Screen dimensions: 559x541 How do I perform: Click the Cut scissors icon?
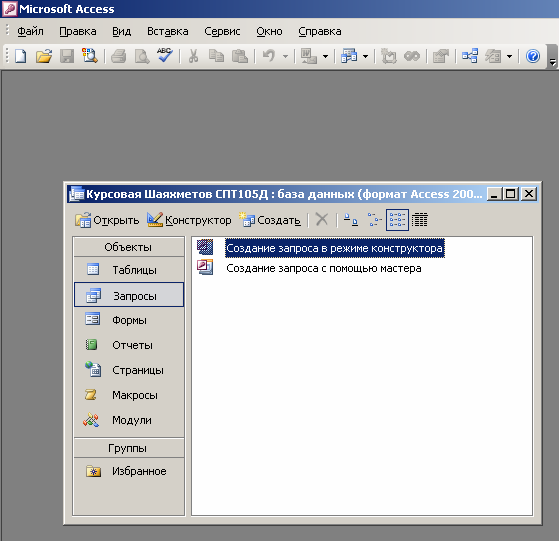pyautogui.click(x=193, y=56)
